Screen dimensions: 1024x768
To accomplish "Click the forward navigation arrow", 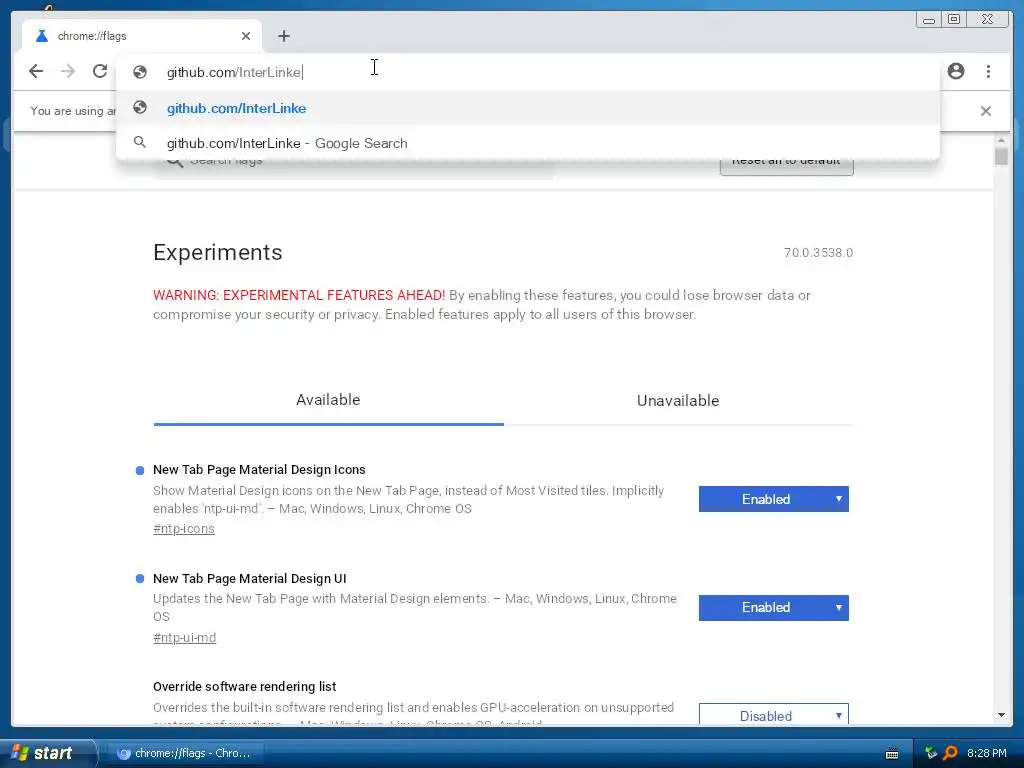I will point(68,71).
